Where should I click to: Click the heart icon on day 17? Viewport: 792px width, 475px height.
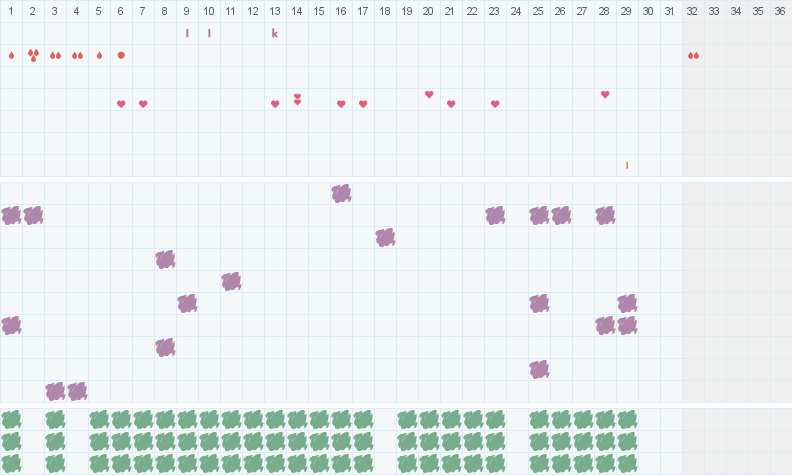pyautogui.click(x=363, y=104)
